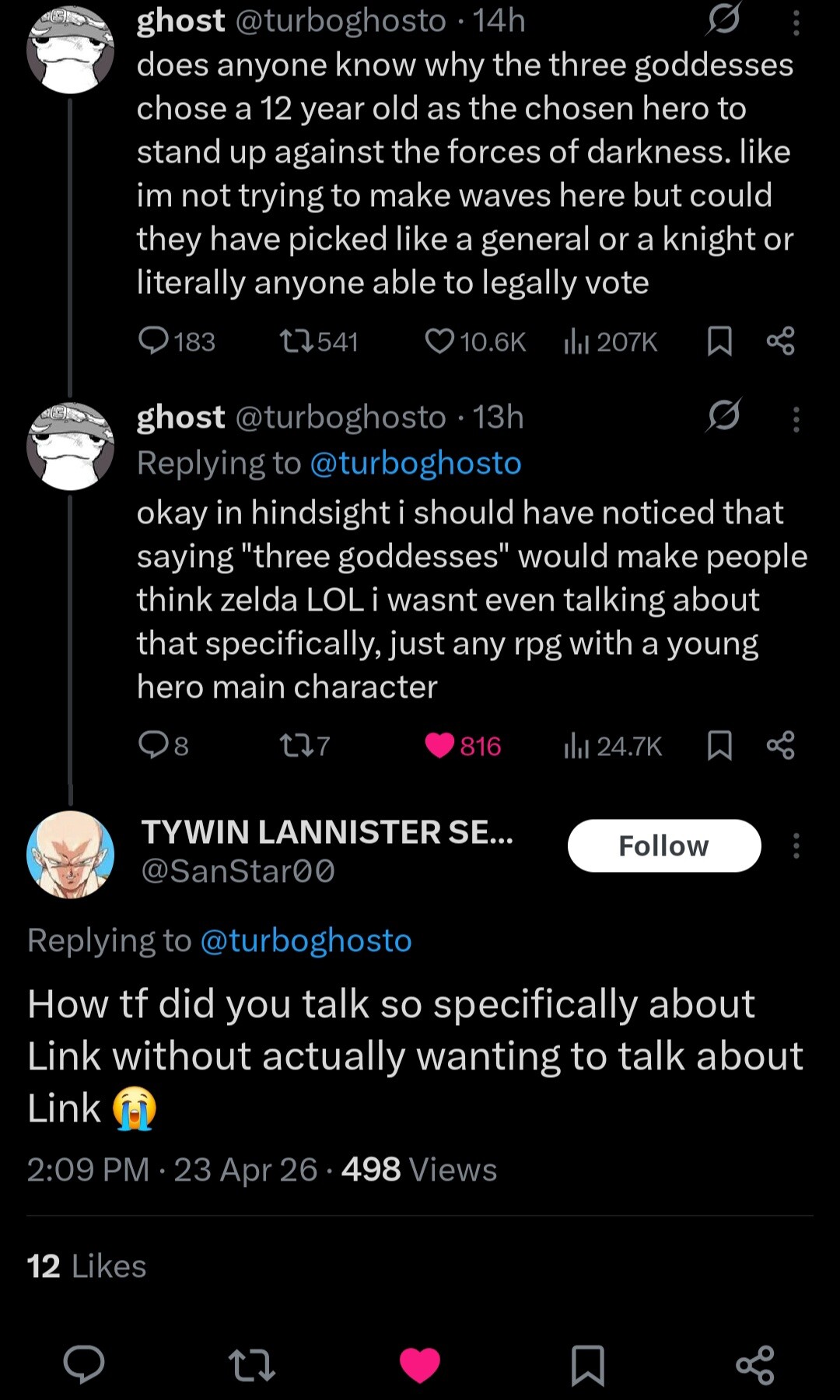Open @turboghosto link in Replying to line
840x1400 pixels.
(x=305, y=940)
